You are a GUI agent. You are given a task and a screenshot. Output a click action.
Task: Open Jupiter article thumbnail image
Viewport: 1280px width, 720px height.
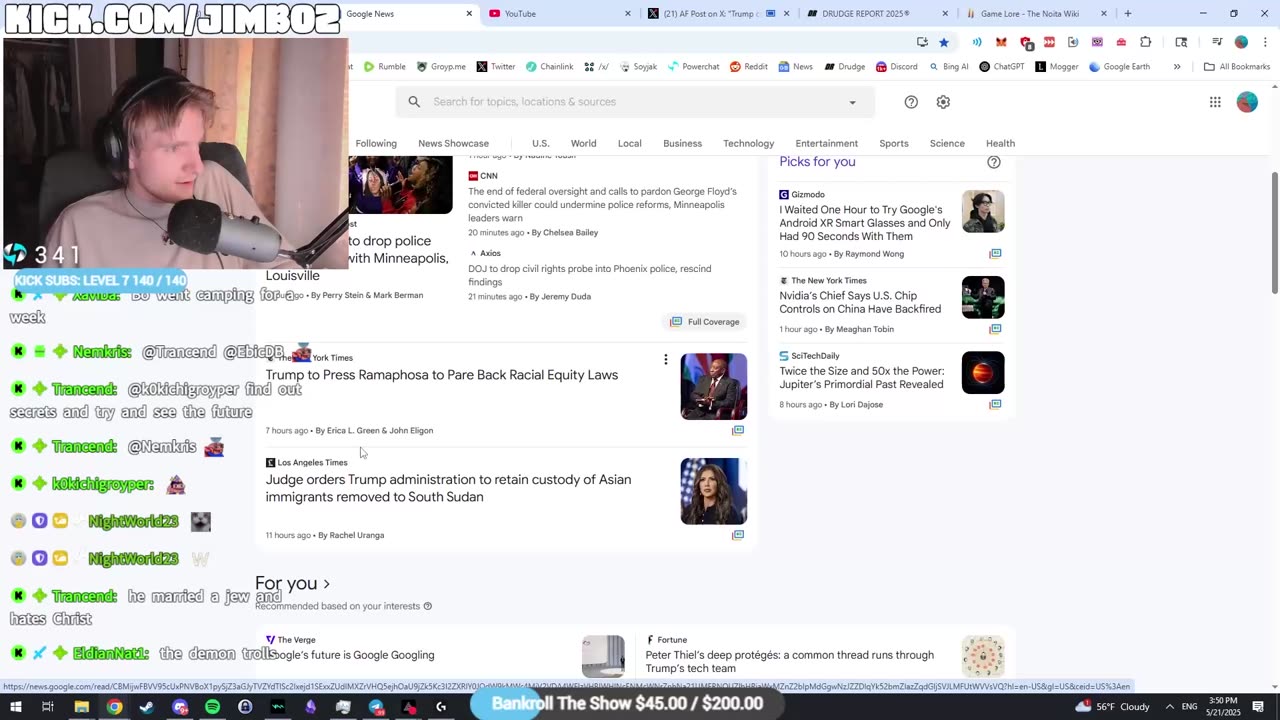[983, 373]
